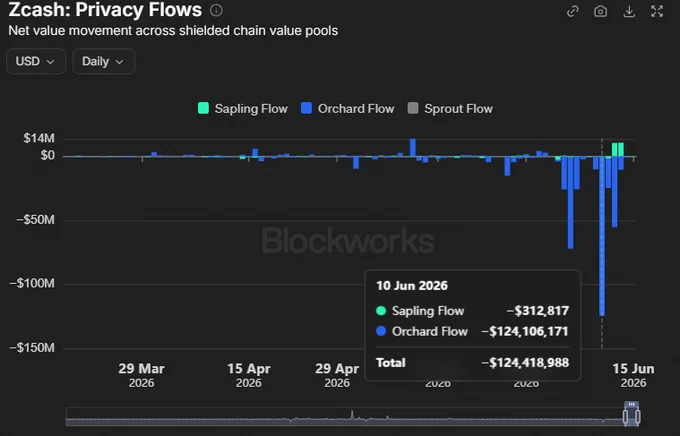
Task: Click the 15 Jun 2026 axis label
Action: pyautogui.click(x=633, y=375)
